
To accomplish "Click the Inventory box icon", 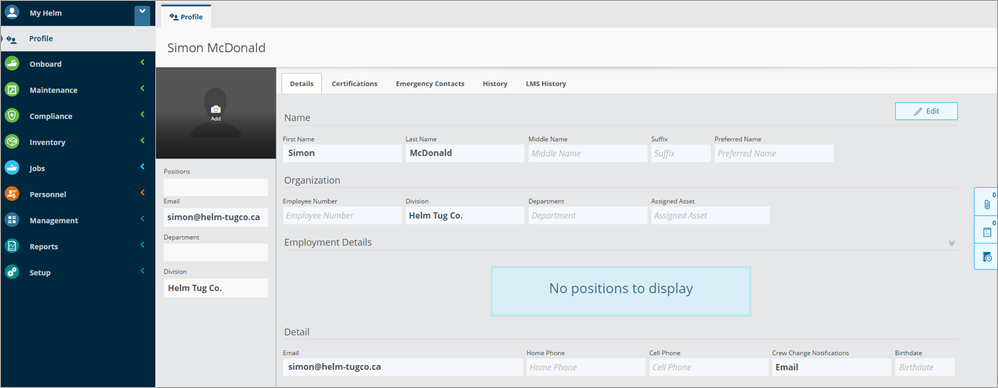I will [12, 142].
